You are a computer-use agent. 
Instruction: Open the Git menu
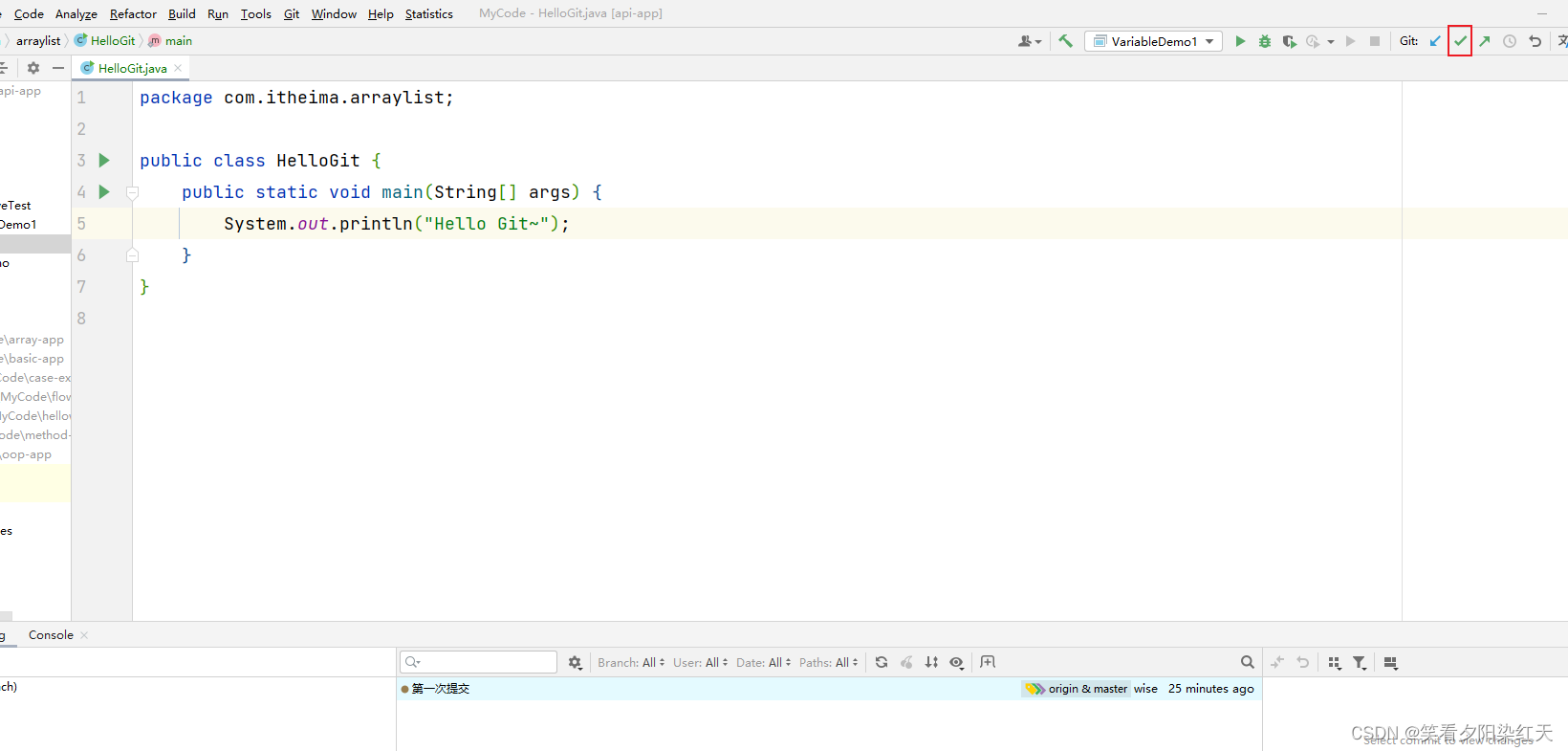pos(292,13)
